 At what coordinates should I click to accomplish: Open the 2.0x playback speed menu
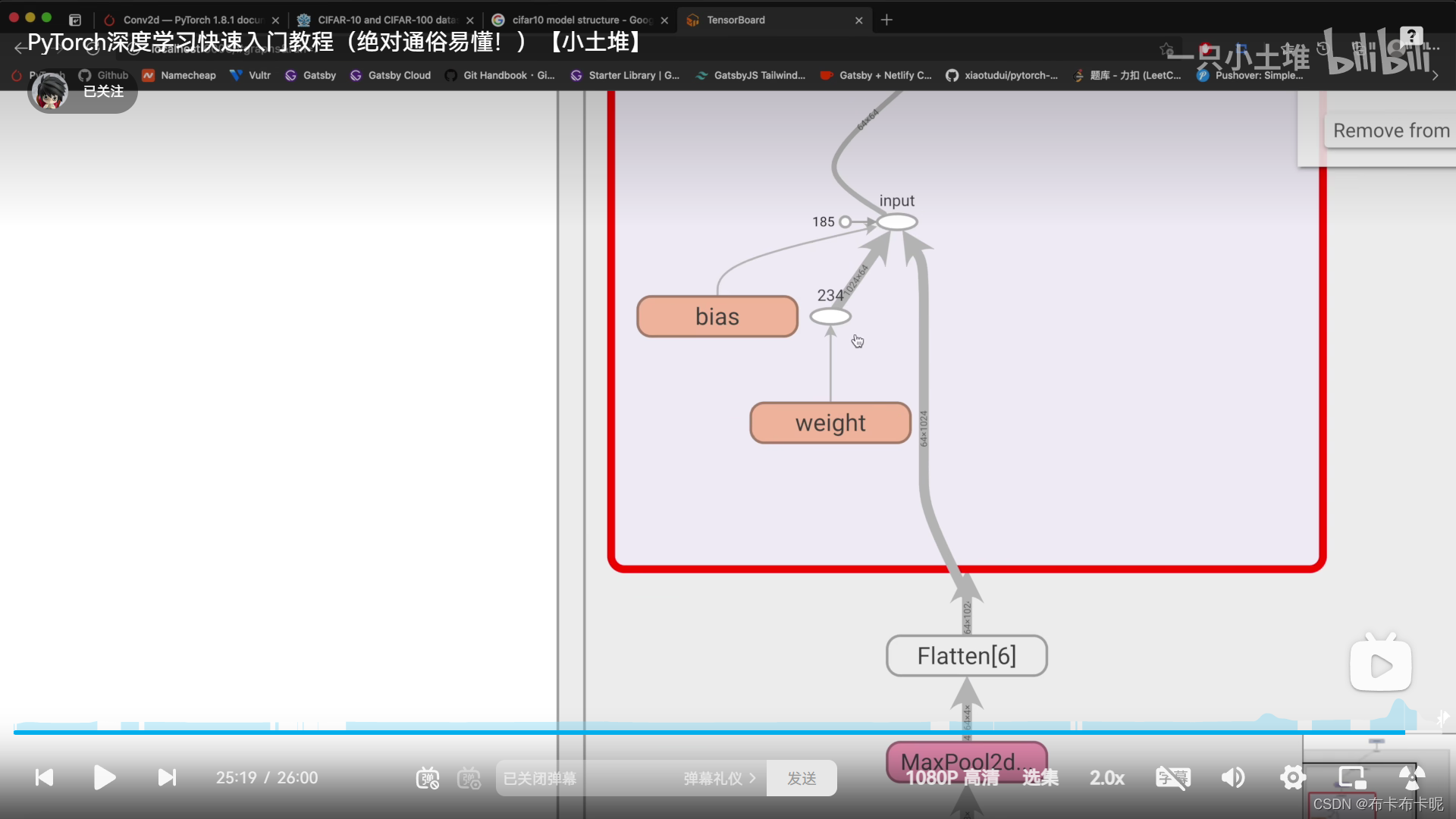click(x=1107, y=778)
